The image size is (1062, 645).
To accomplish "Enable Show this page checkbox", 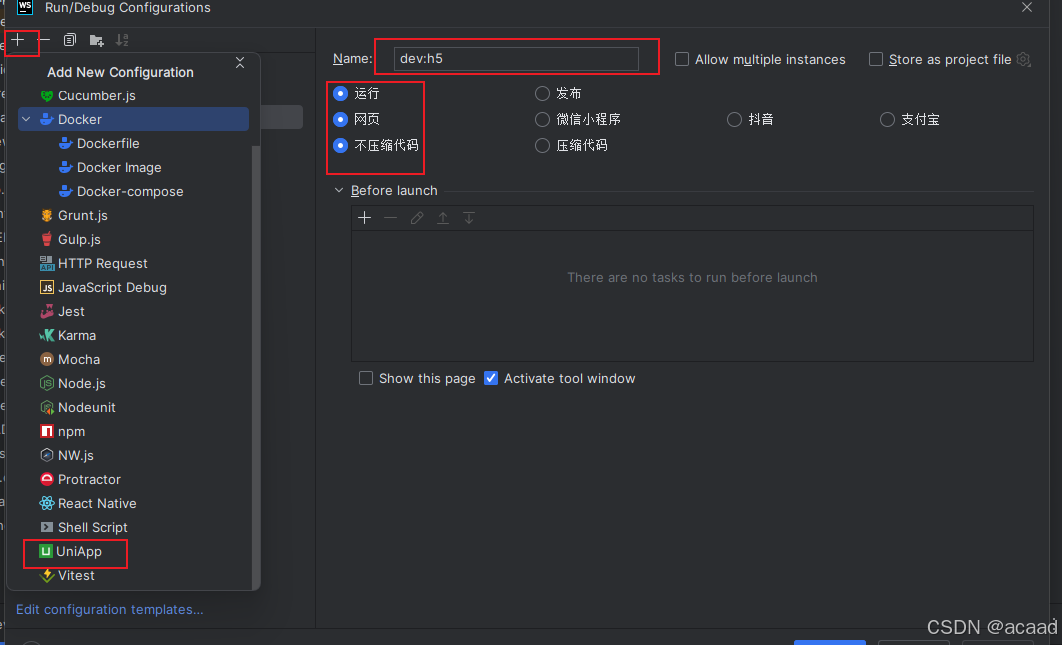I will pos(366,378).
